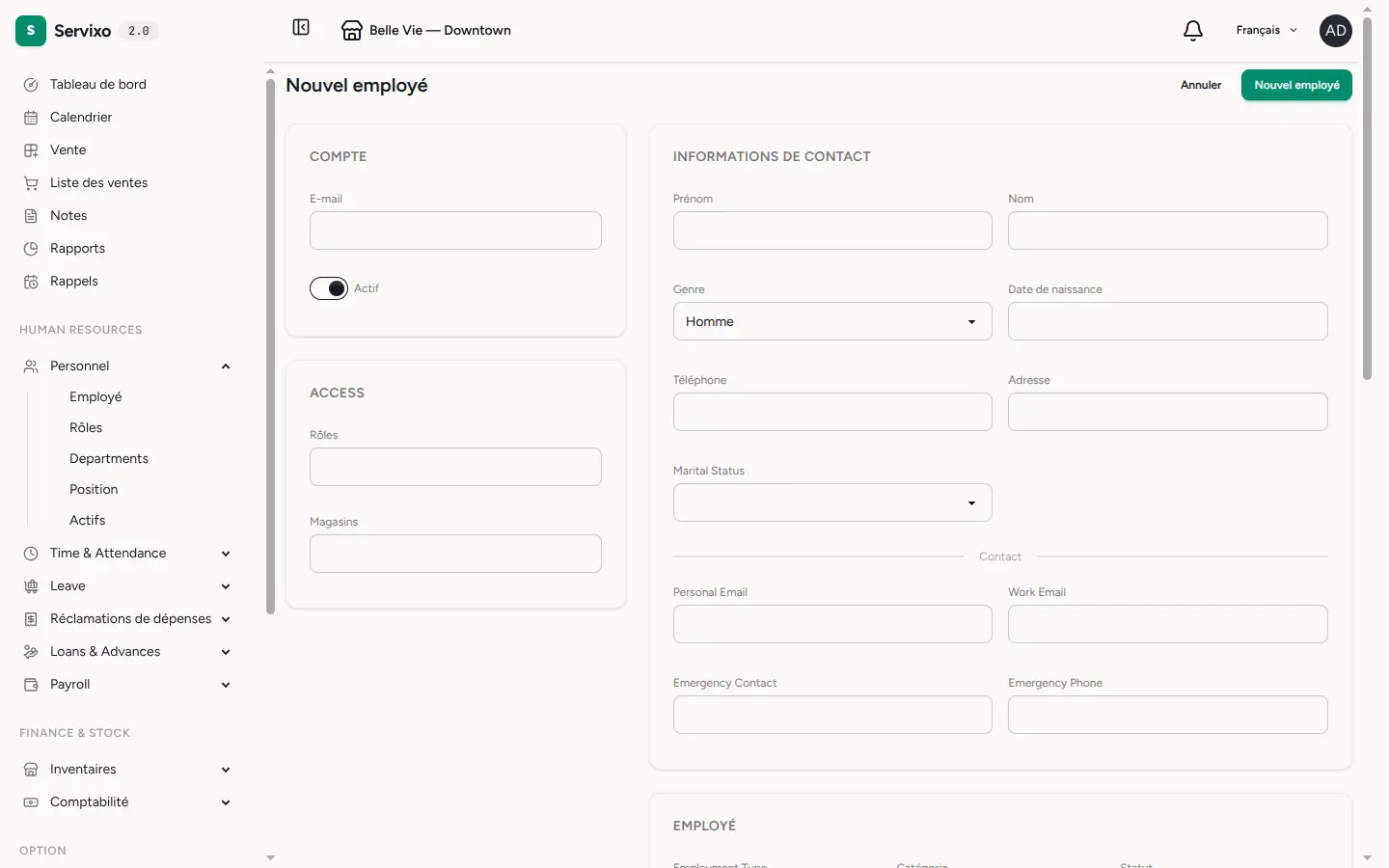The width and height of the screenshot is (1389, 868).
Task: Click the Téléphone input field
Action: 832,412
